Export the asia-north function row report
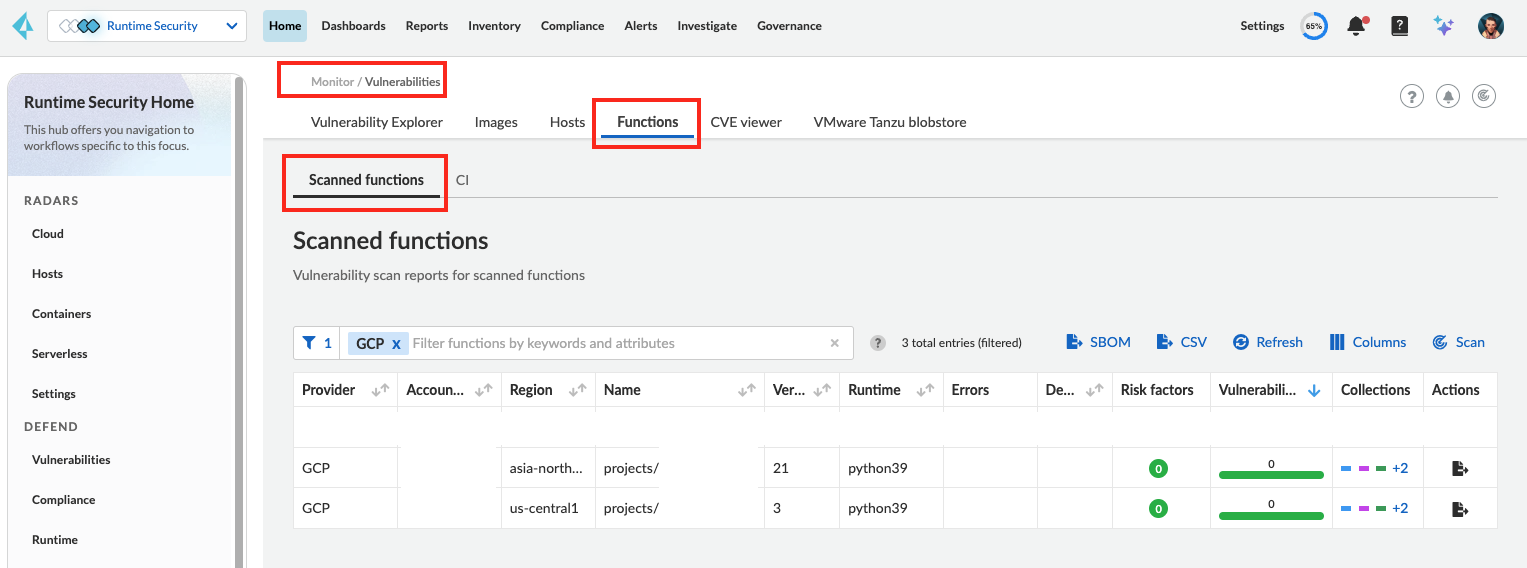 pos(1460,468)
